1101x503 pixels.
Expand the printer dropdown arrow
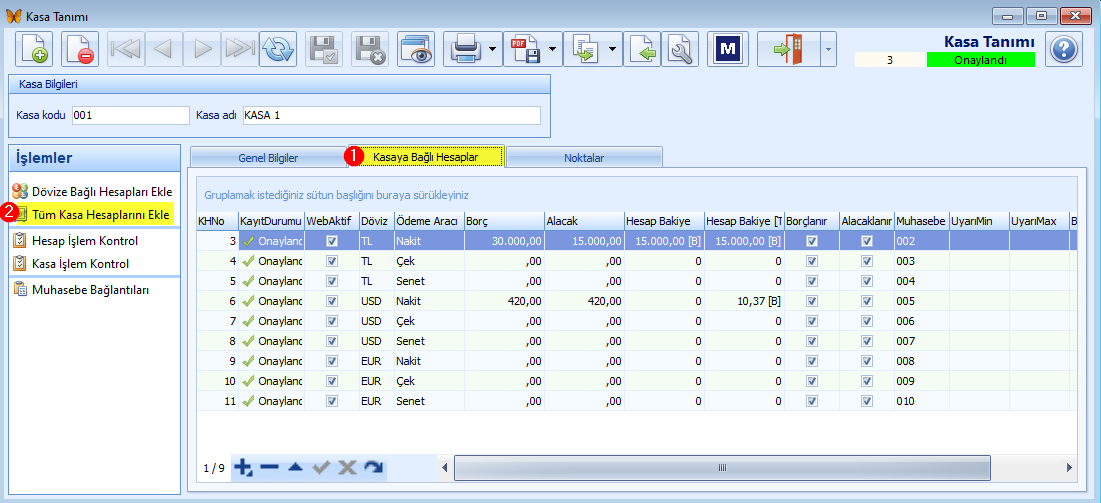pyautogui.click(x=493, y=48)
